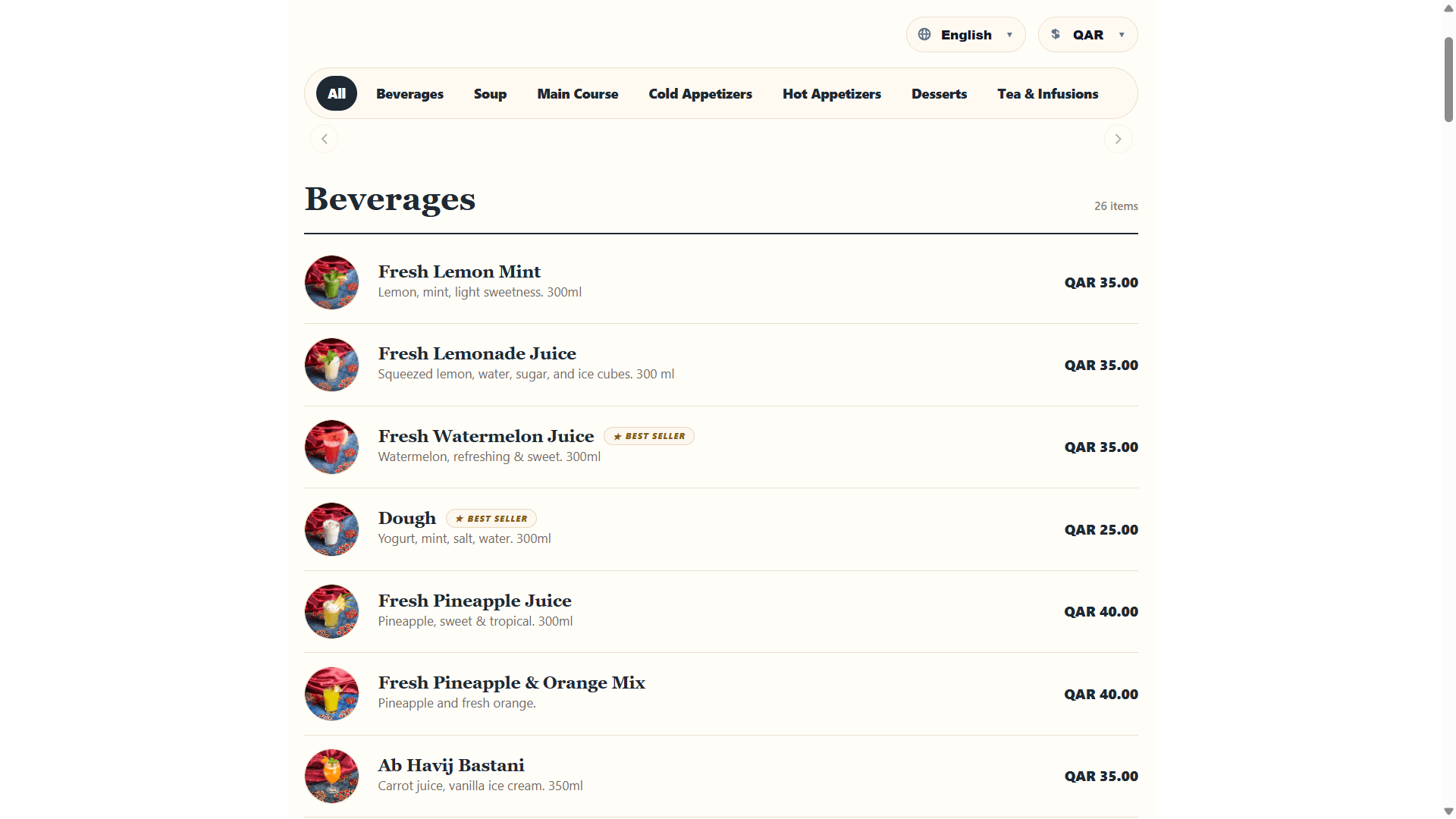Open the Pineapple & Orange Mix thumbnail
Viewport: 1456px width, 819px height.
[x=331, y=694]
